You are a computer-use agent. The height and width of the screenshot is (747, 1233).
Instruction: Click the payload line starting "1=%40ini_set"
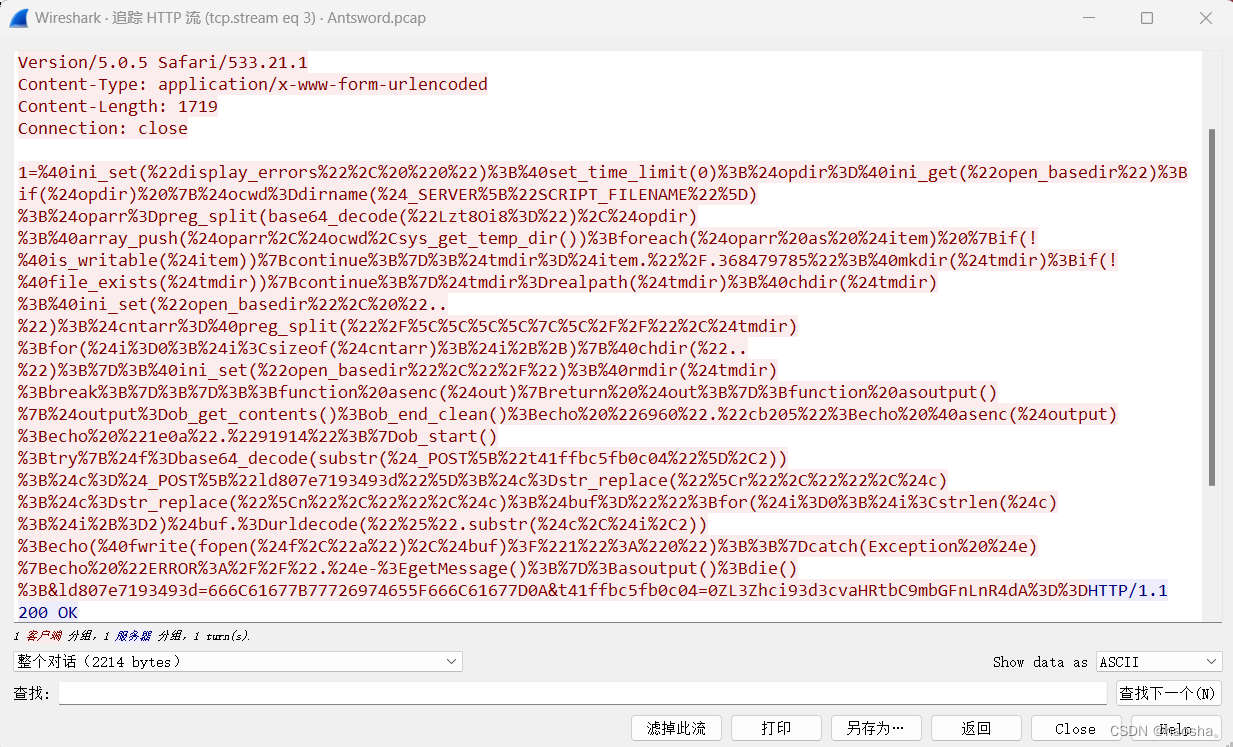(602, 172)
